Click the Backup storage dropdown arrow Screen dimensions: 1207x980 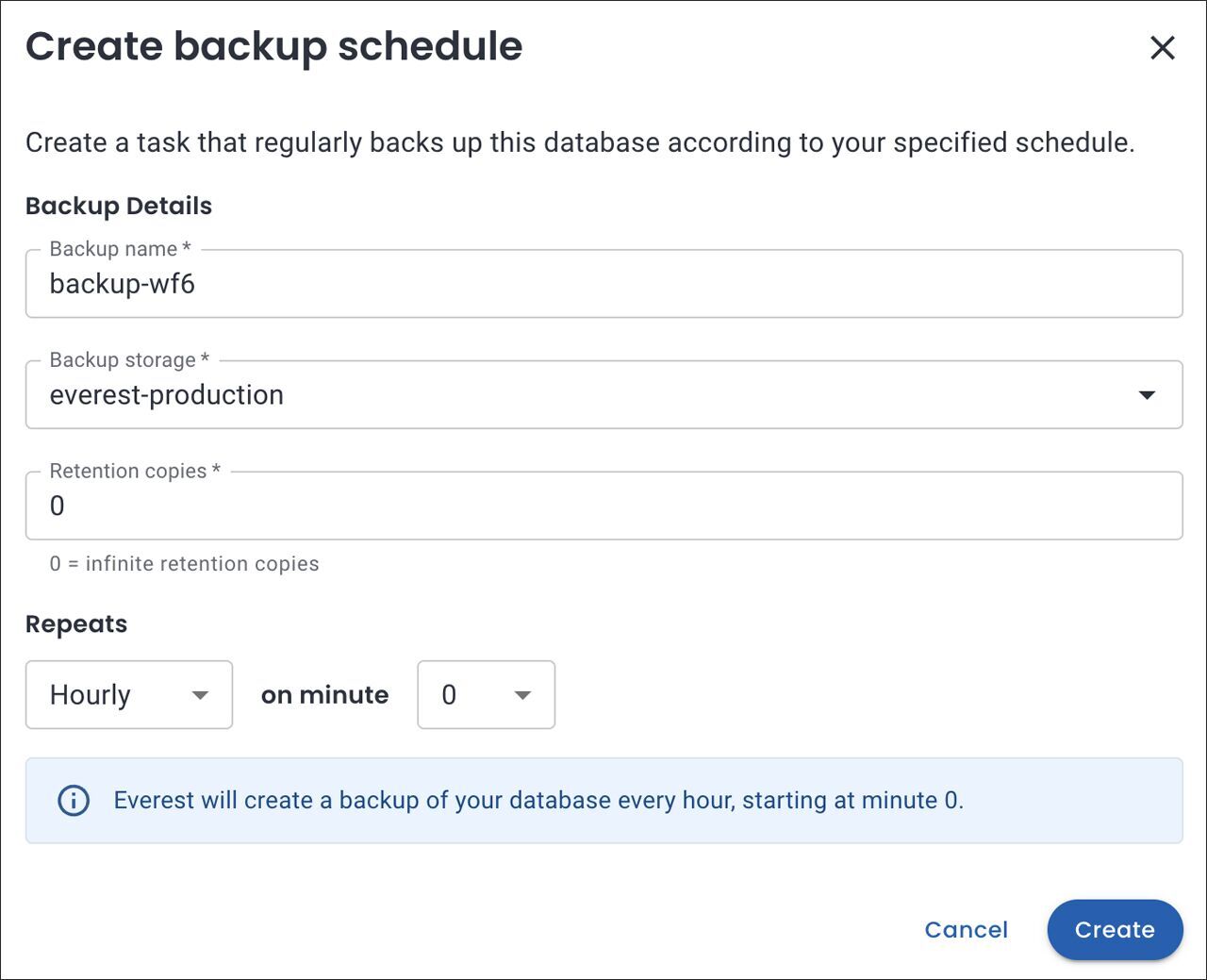(1145, 395)
